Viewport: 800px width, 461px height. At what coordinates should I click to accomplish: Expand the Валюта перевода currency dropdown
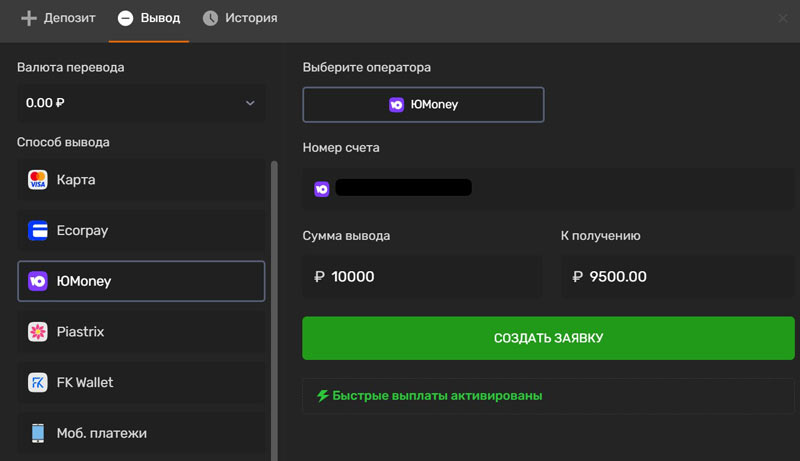tap(140, 102)
